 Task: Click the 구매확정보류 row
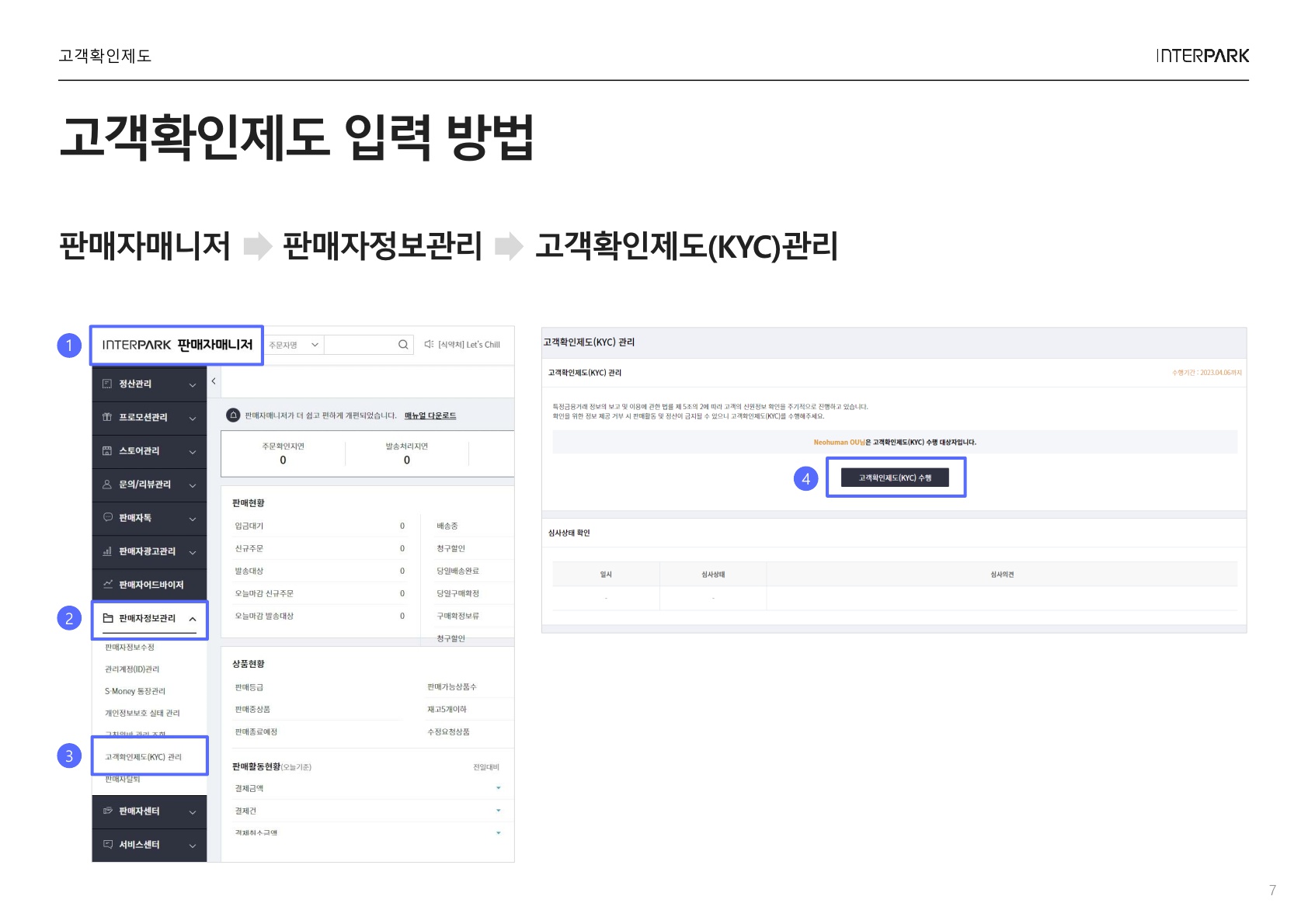tap(474, 616)
